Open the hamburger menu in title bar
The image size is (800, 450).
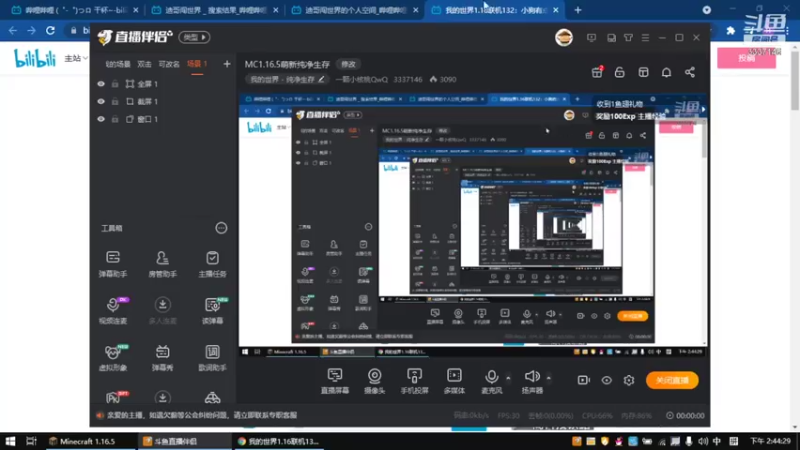(645, 38)
